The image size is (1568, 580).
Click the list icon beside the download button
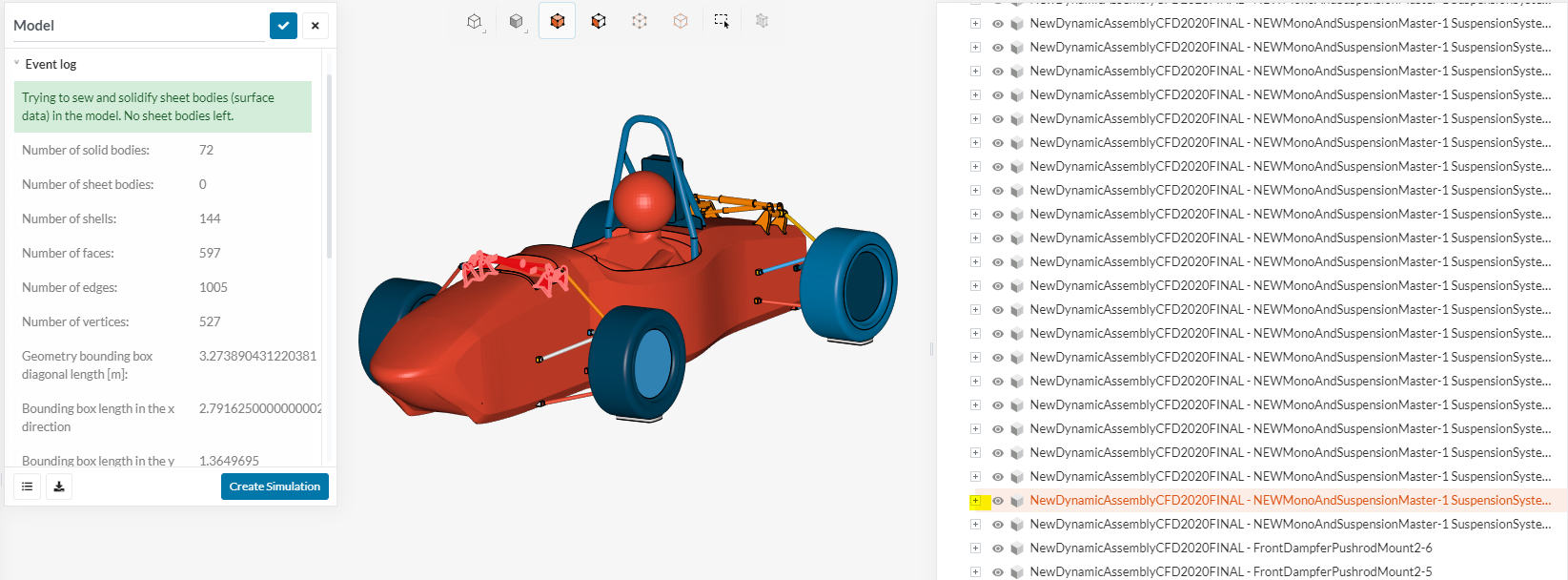27,487
